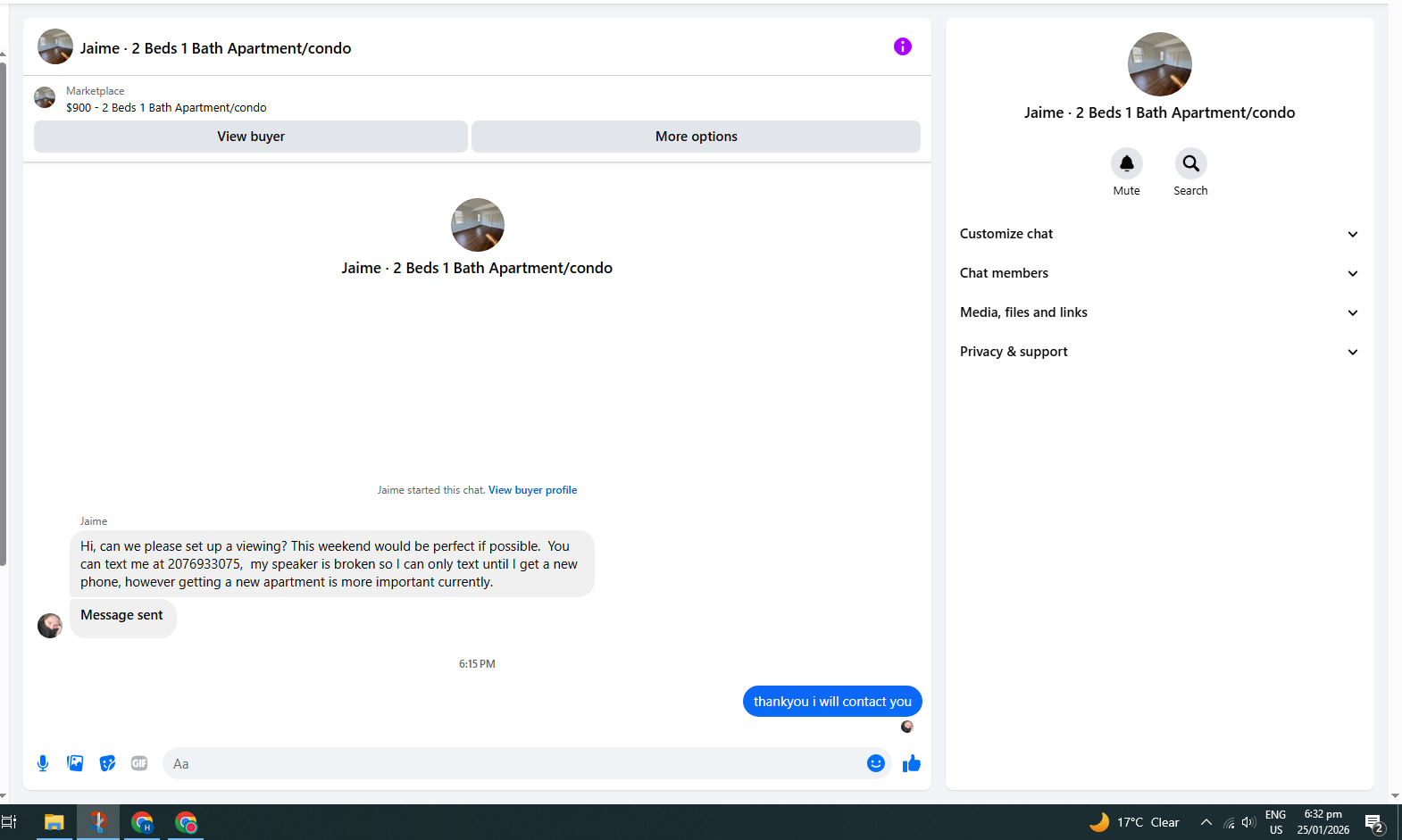Open the emoji picker smiley icon
Screen dimensions: 1402x840
876,763
